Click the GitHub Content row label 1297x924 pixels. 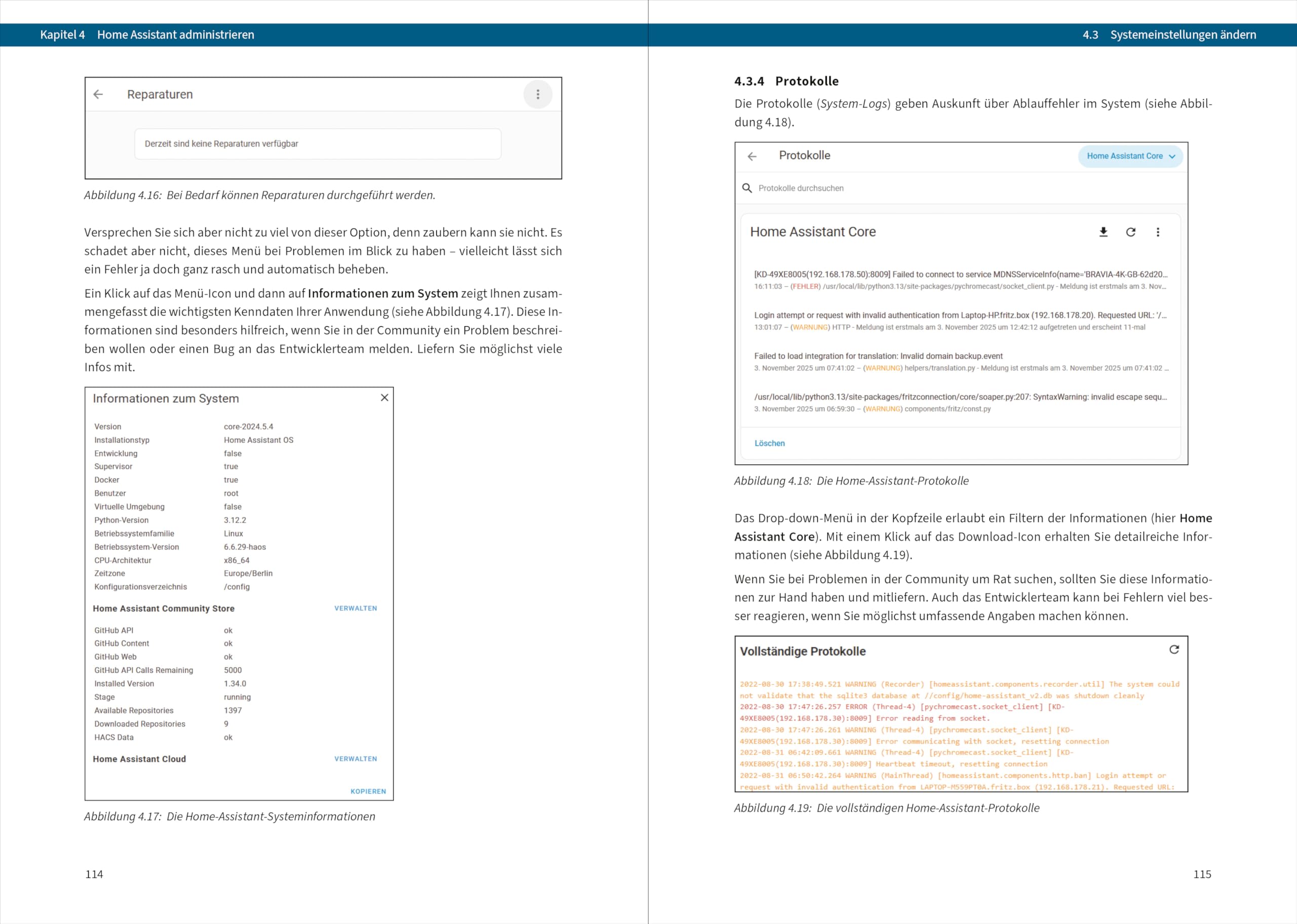[x=122, y=643]
